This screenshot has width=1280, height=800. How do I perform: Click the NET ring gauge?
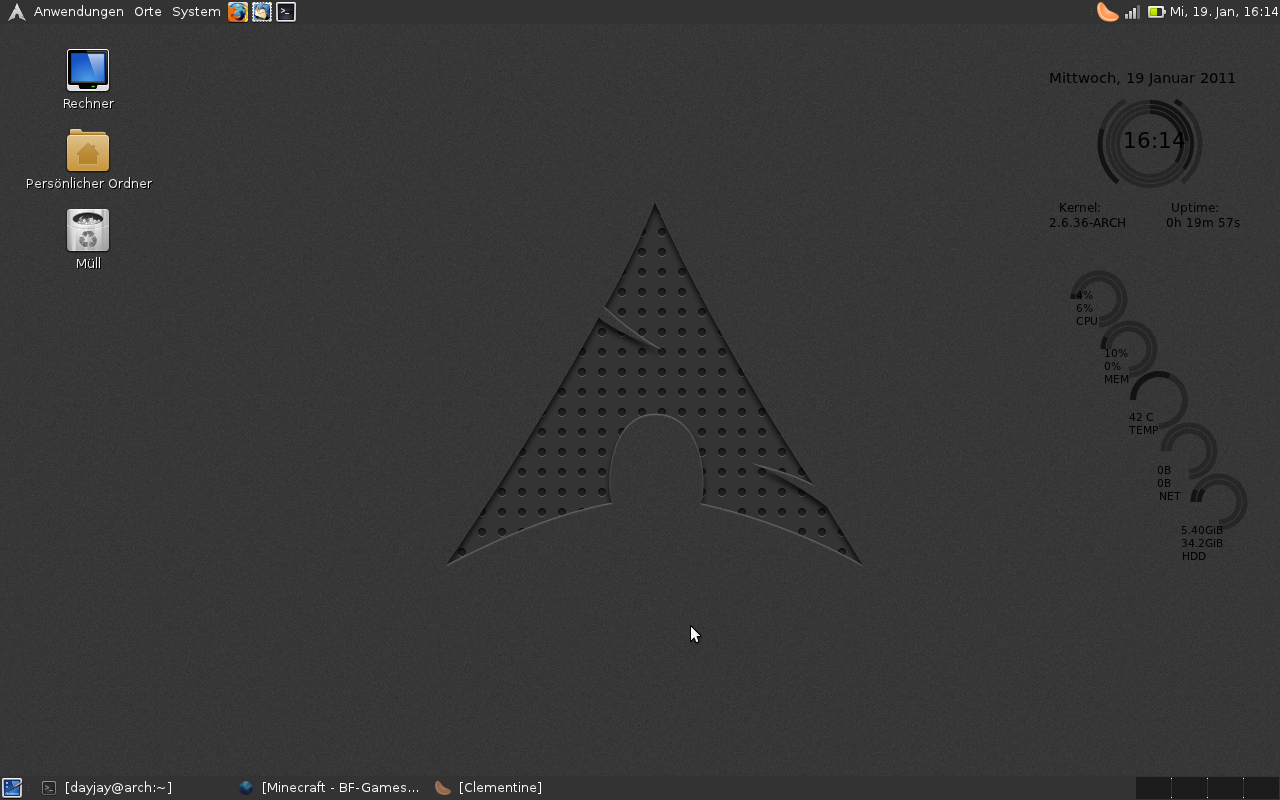click(x=1188, y=452)
